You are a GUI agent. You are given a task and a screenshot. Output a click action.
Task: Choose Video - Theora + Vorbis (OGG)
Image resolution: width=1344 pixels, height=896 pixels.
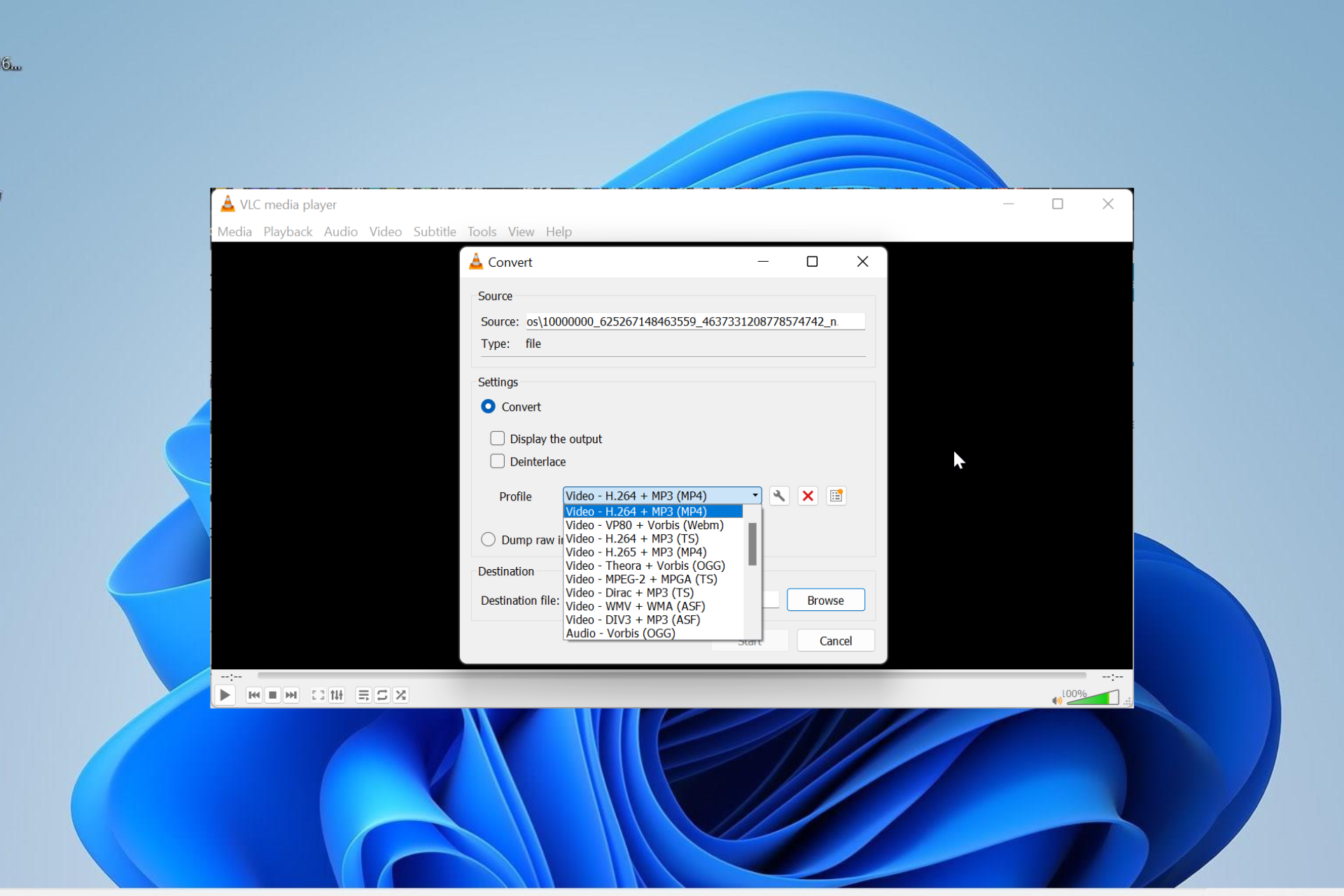653,566
